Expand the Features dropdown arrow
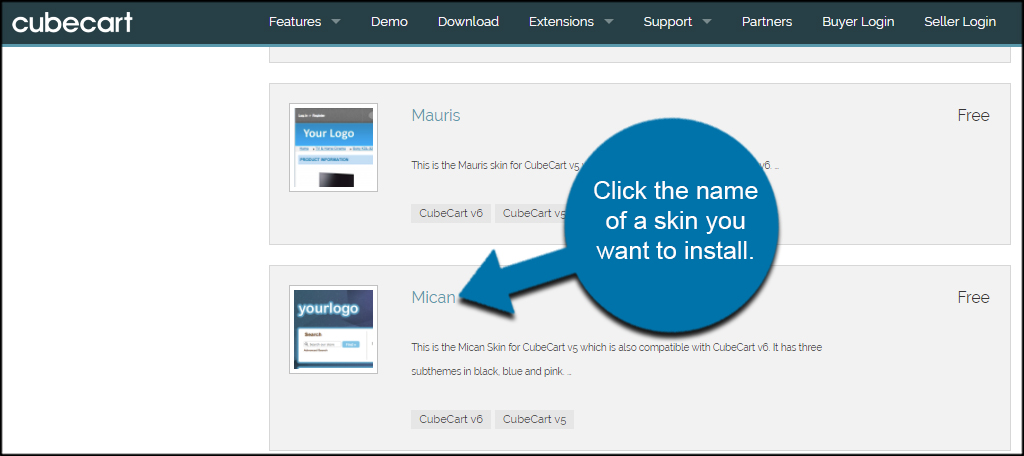Image resolution: width=1024 pixels, height=456 pixels. pyautogui.click(x=336, y=22)
